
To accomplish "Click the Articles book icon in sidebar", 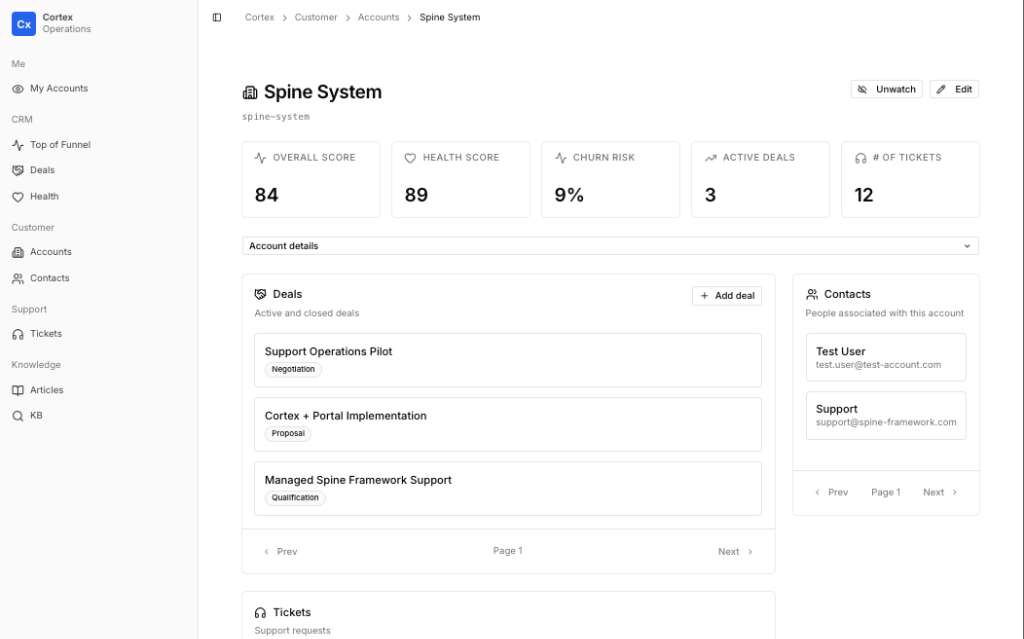I will point(18,390).
